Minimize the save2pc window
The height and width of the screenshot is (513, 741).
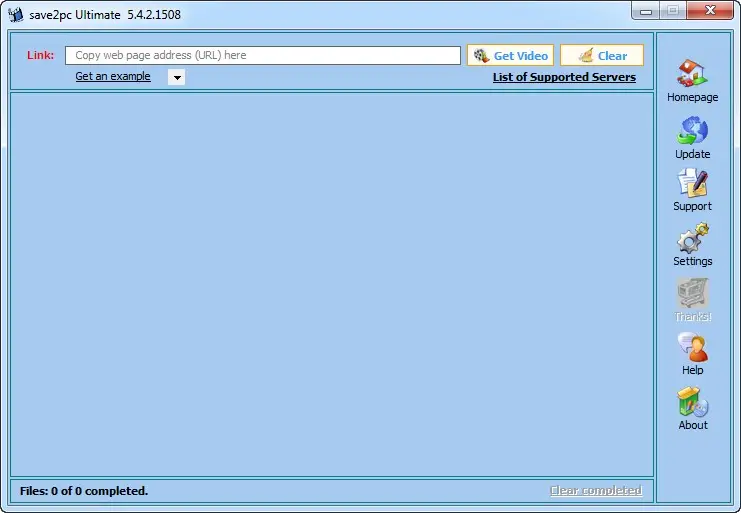pos(646,10)
